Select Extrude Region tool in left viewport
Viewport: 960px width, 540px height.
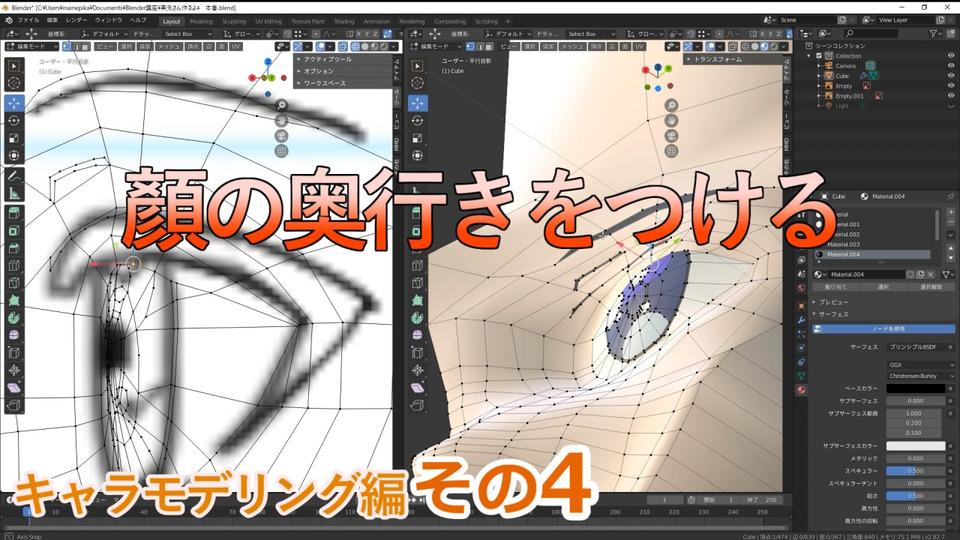point(14,213)
